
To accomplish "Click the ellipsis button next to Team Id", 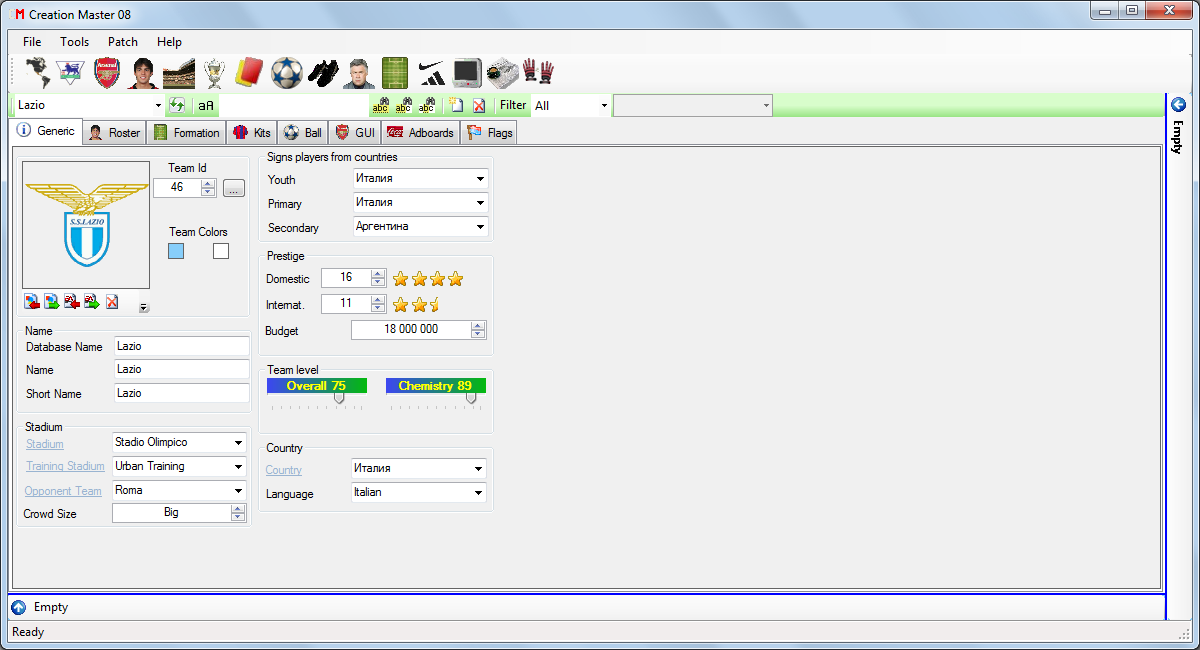I will (x=233, y=188).
